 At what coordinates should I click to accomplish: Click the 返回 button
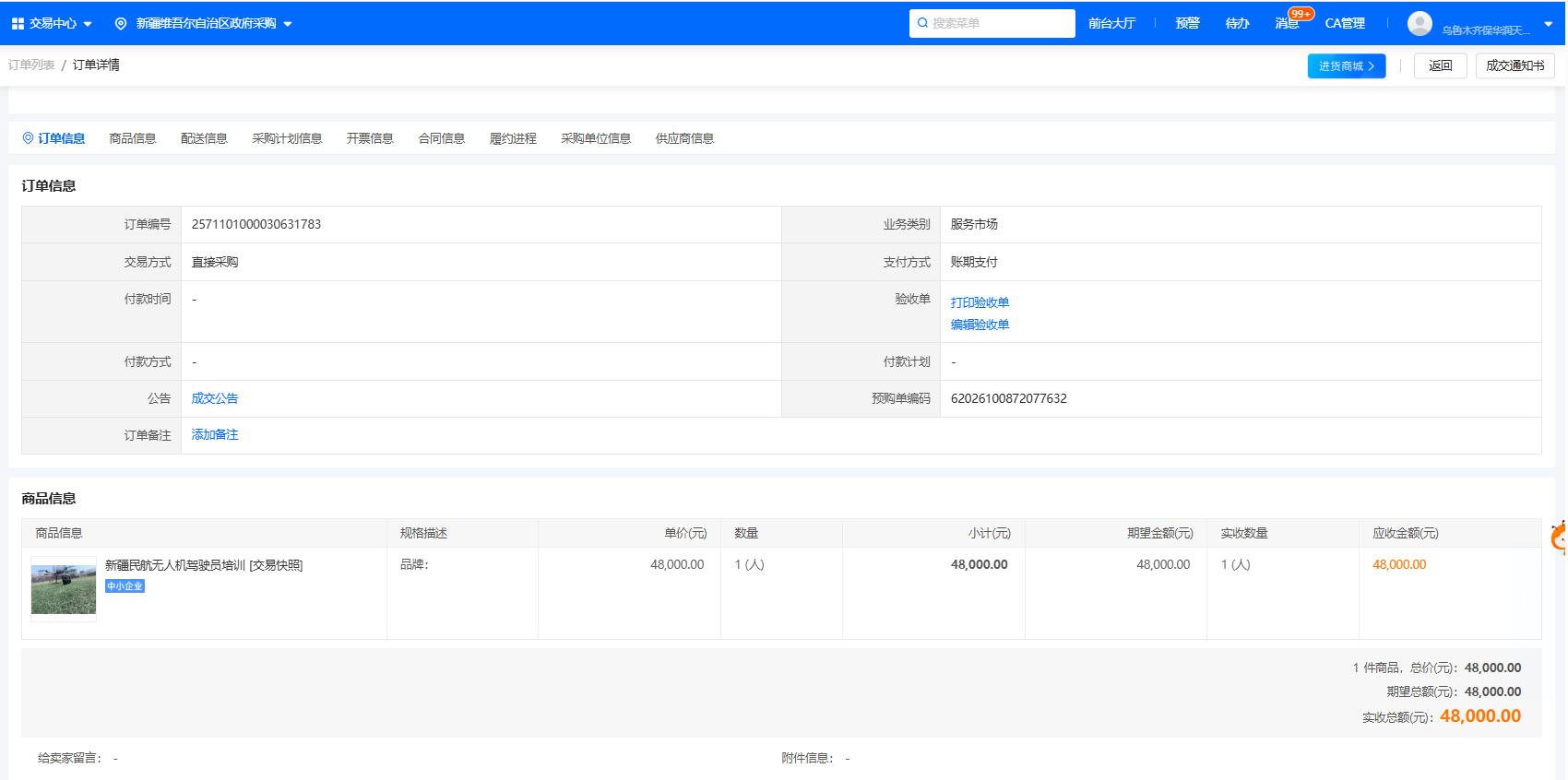(x=1441, y=66)
